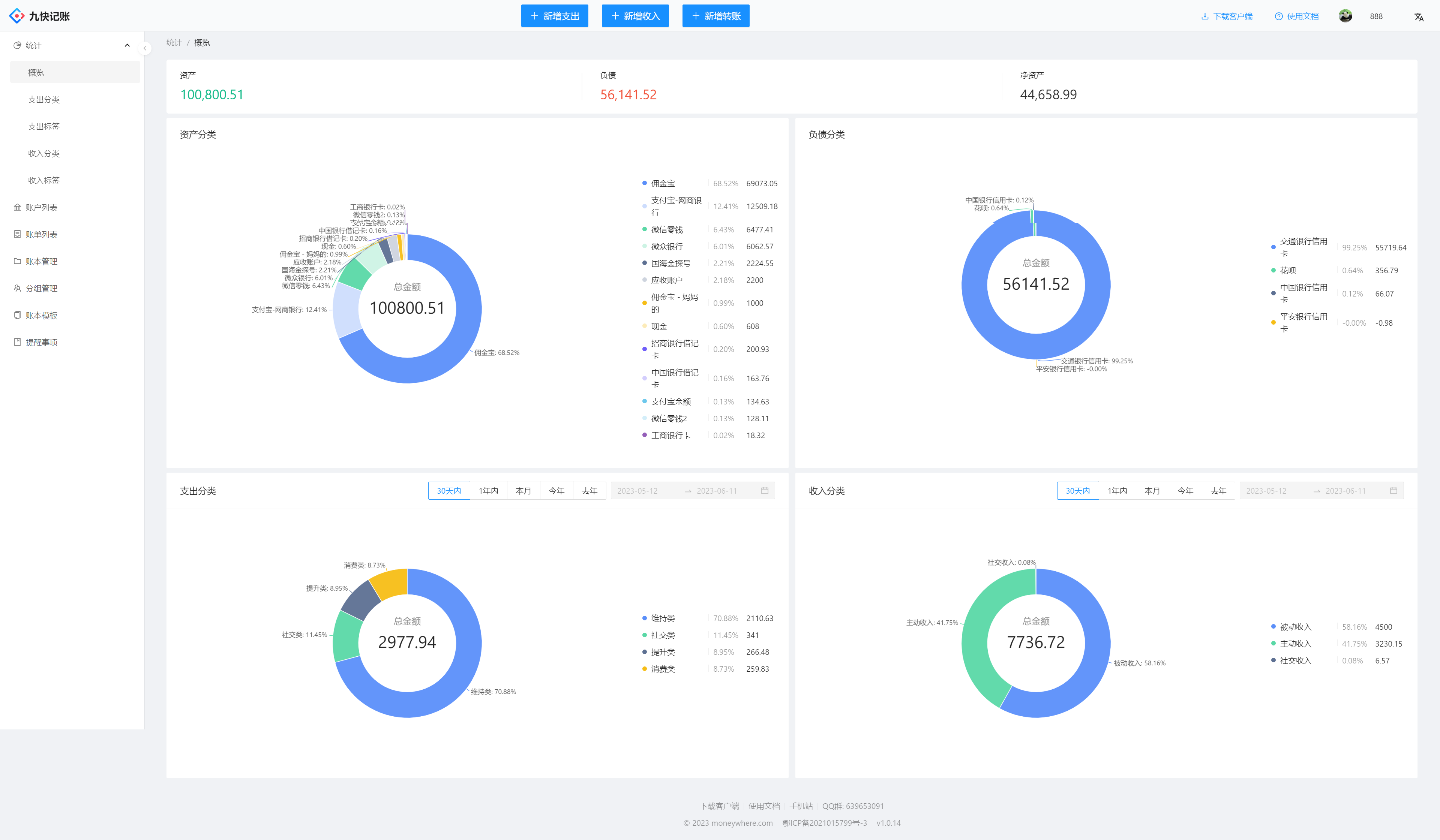Click the 九快记账 logo icon

pyautogui.click(x=17, y=16)
